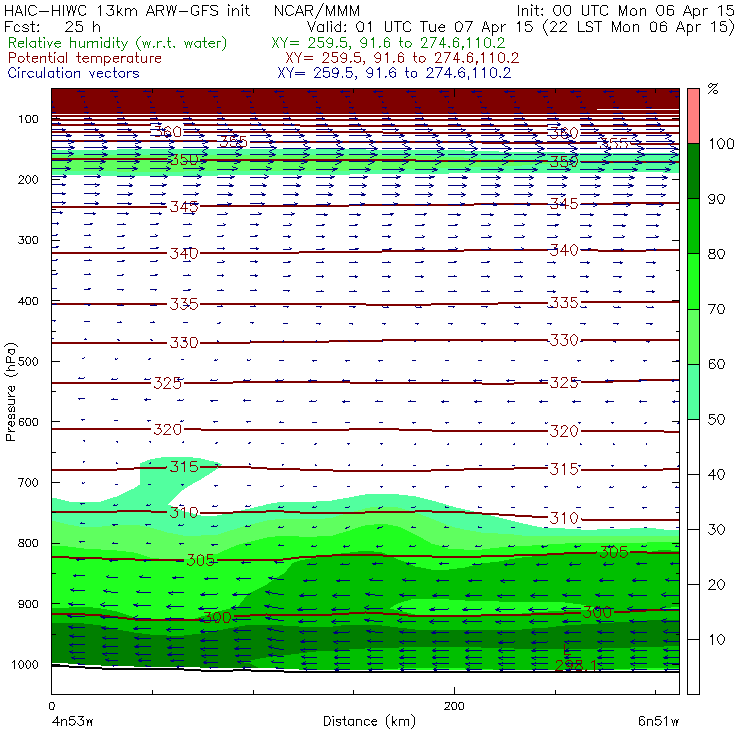Image resolution: width=740 pixels, height=740 pixels.
Task: Click the 'Distance (km)' axis label
Action: tap(369, 721)
